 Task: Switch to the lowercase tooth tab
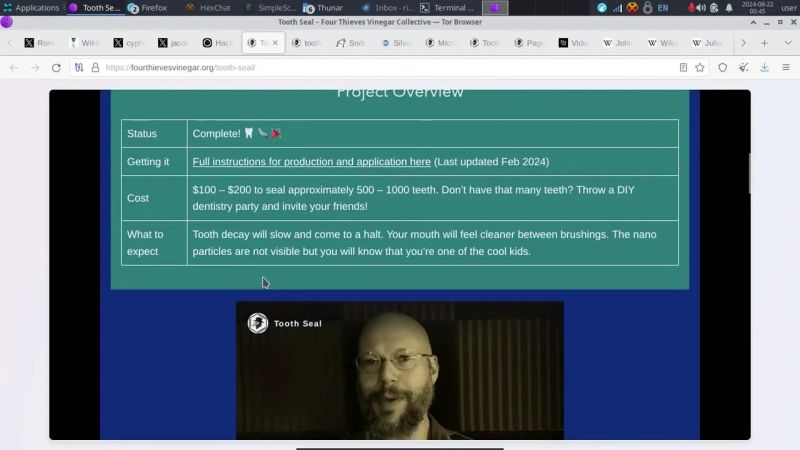[307, 43]
